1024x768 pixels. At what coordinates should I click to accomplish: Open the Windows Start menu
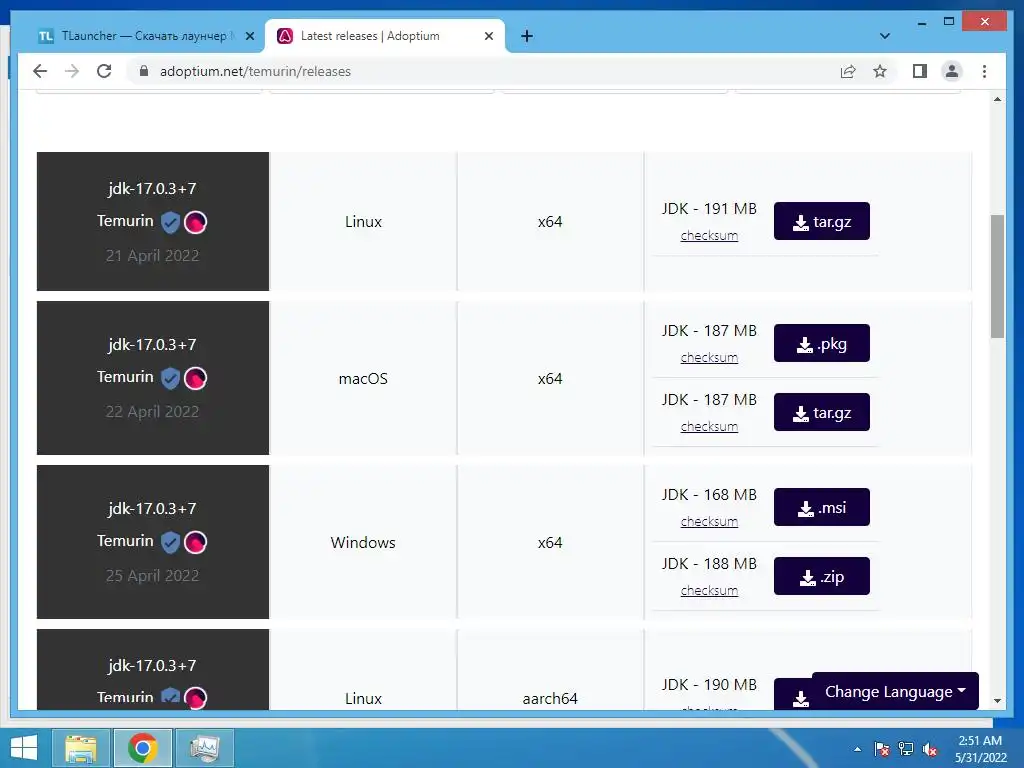(24, 748)
